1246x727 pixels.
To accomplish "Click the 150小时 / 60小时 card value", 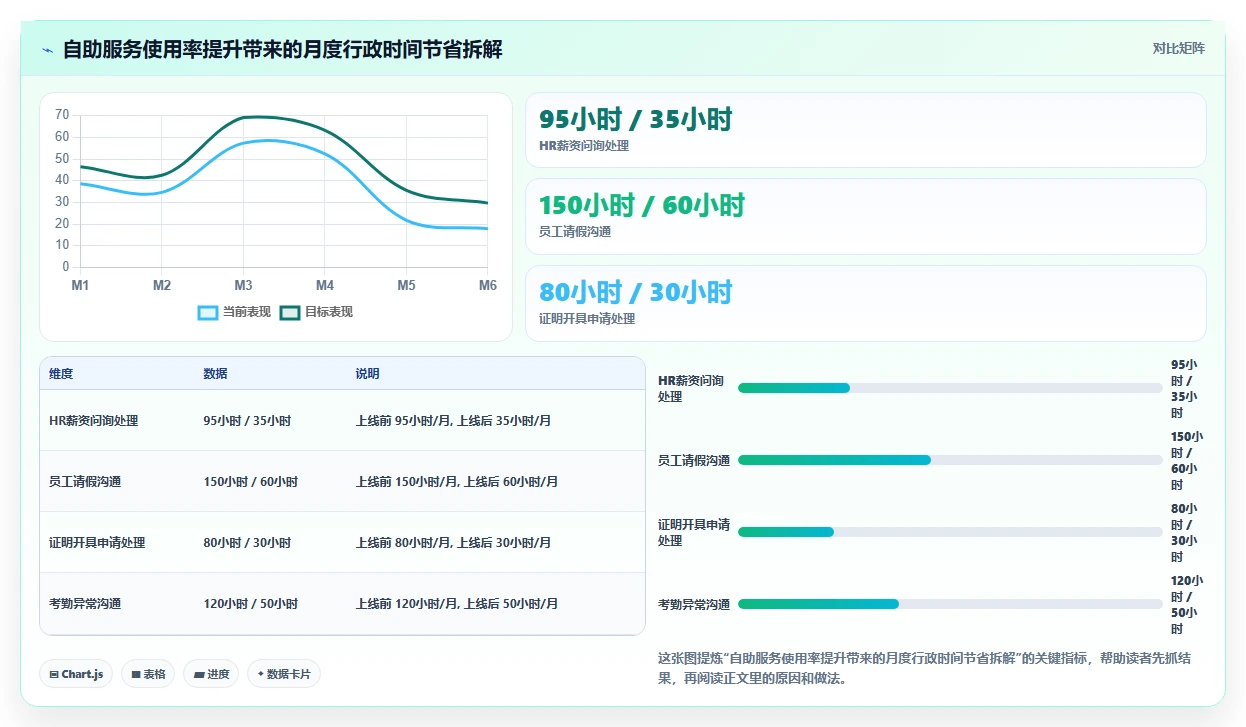I will click(642, 206).
